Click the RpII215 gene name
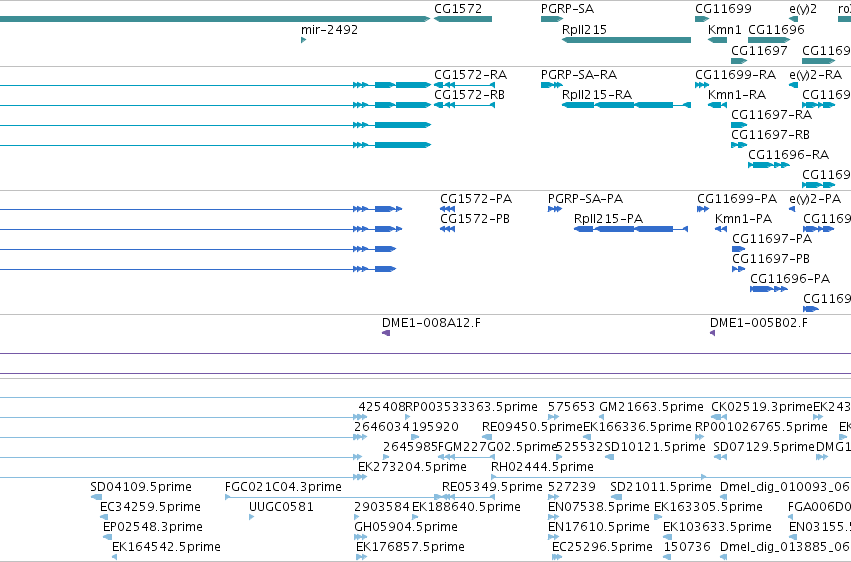This screenshot has width=851, height=562. pyautogui.click(x=584, y=30)
